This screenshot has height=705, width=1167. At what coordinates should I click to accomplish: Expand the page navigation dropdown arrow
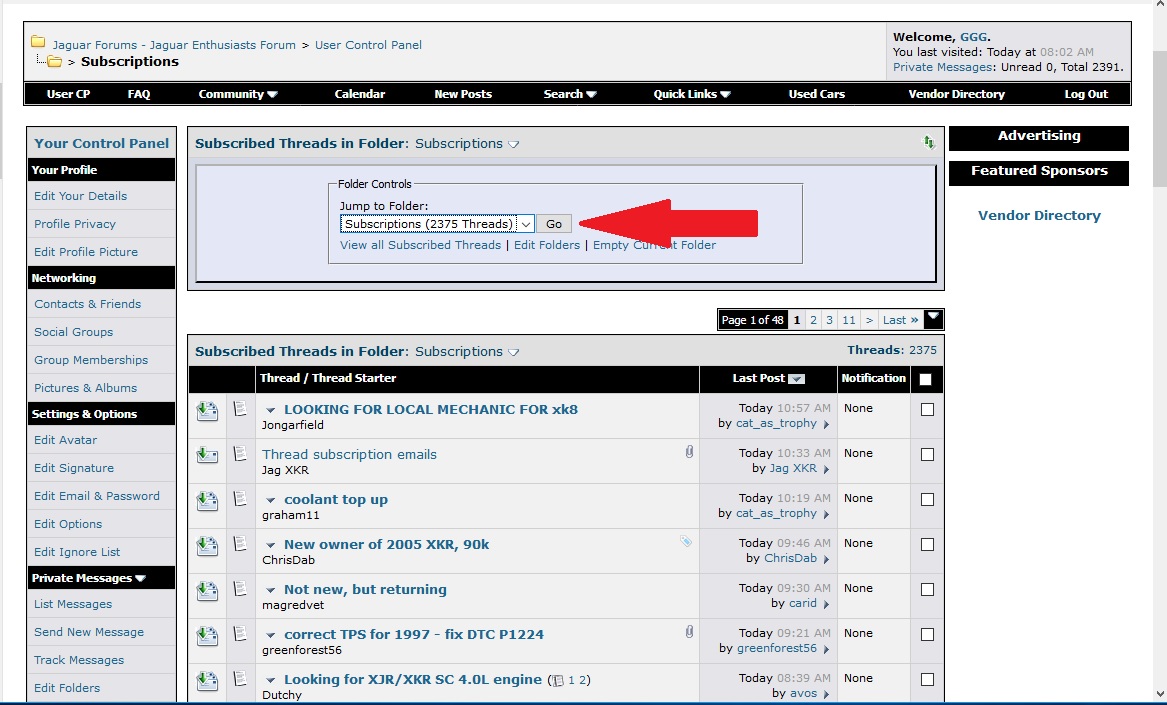[933, 319]
